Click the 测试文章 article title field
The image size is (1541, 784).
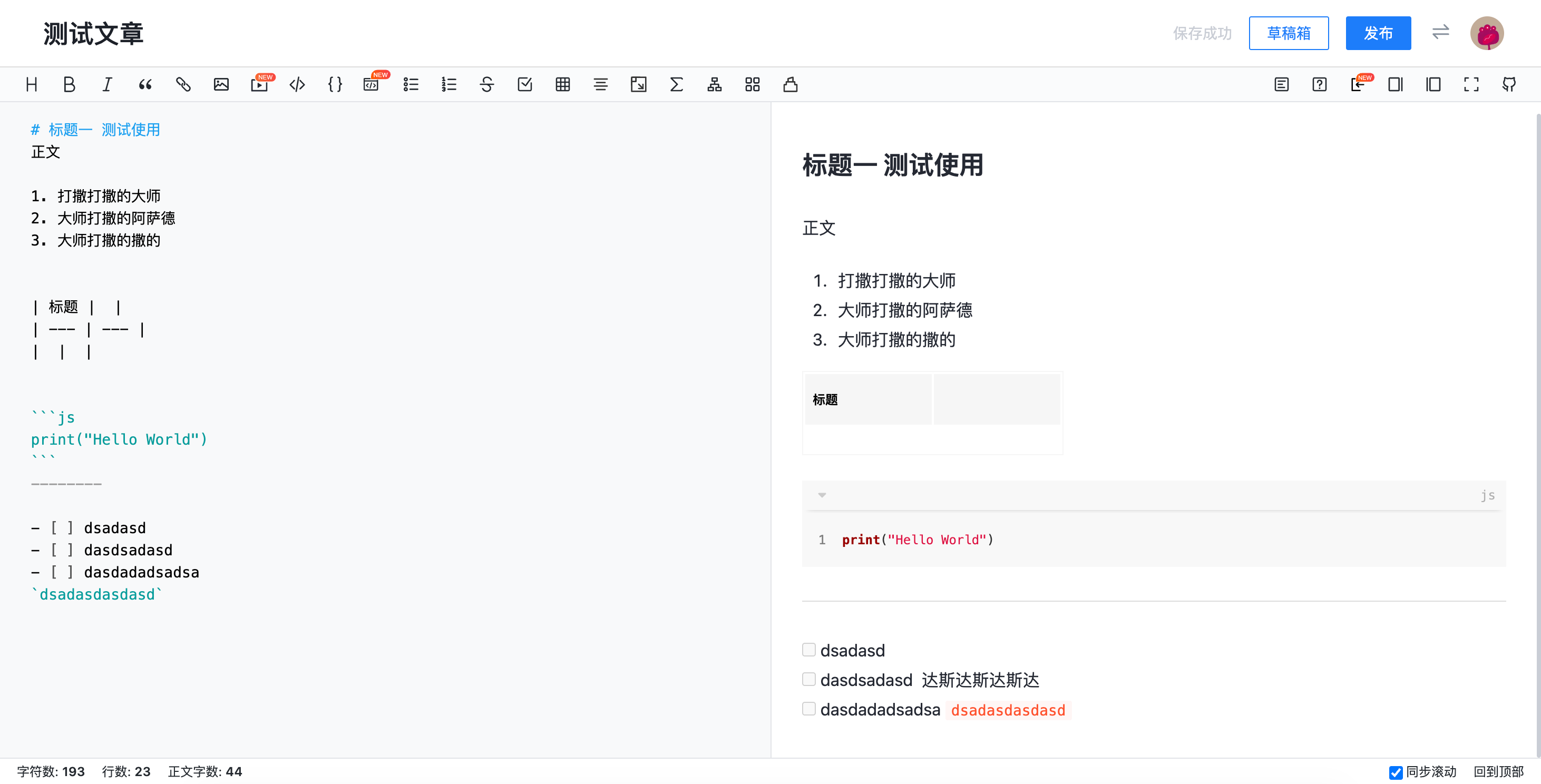[x=93, y=34]
